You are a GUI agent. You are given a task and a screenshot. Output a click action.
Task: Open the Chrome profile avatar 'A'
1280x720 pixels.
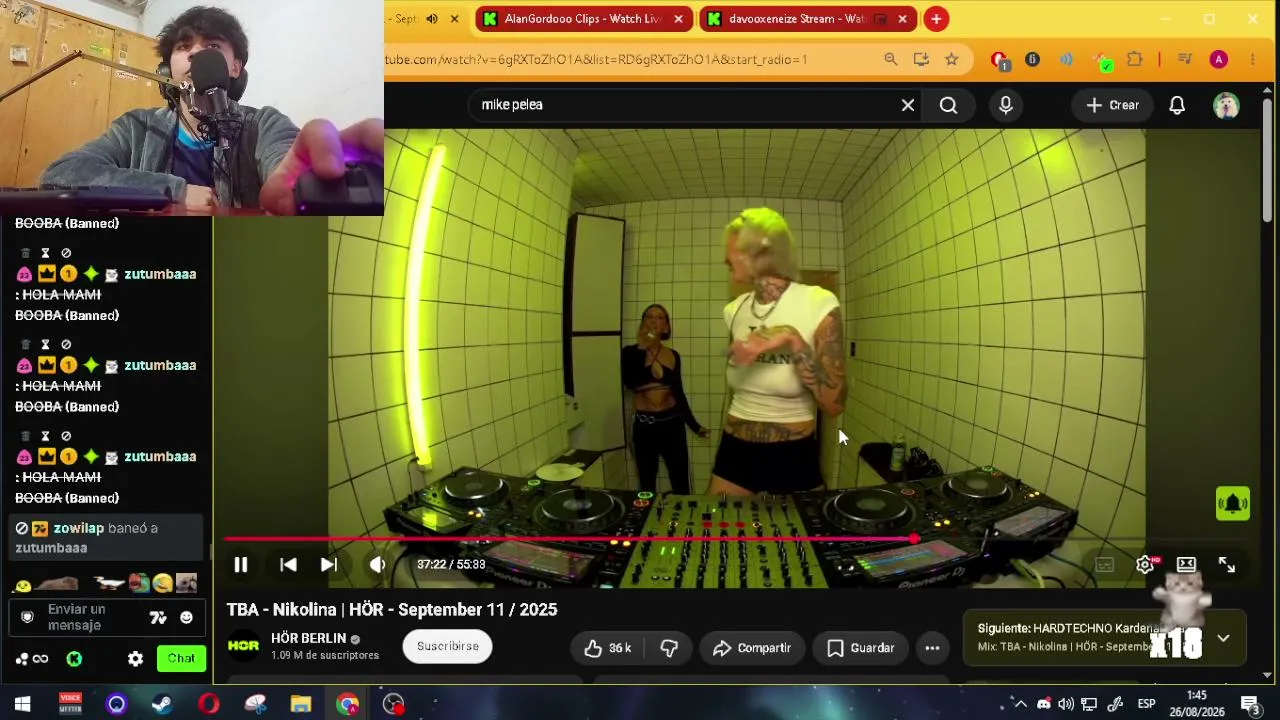(1218, 60)
